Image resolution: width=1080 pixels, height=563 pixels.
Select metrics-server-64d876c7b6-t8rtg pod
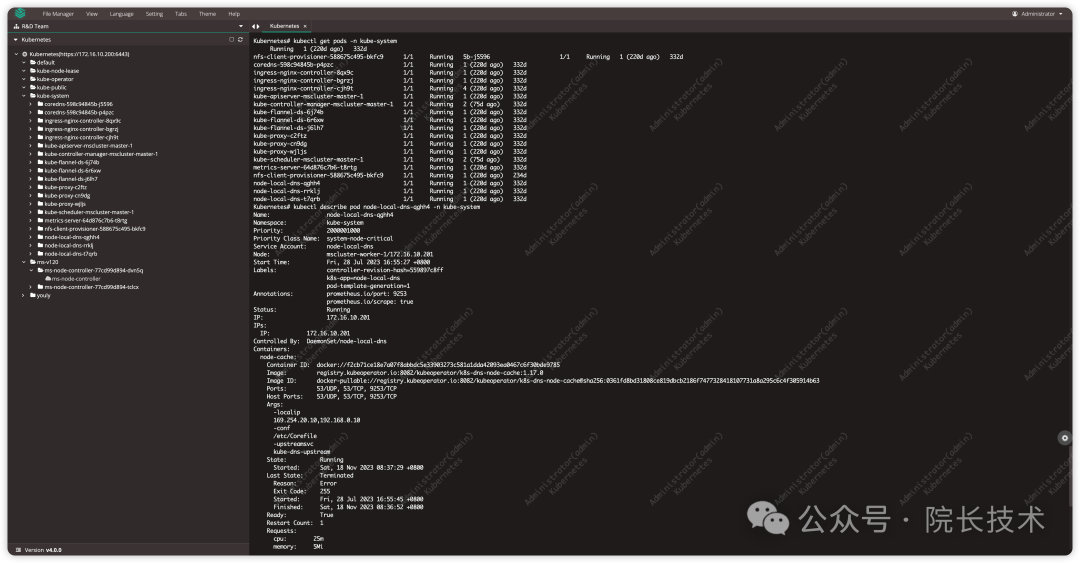tap(86, 221)
